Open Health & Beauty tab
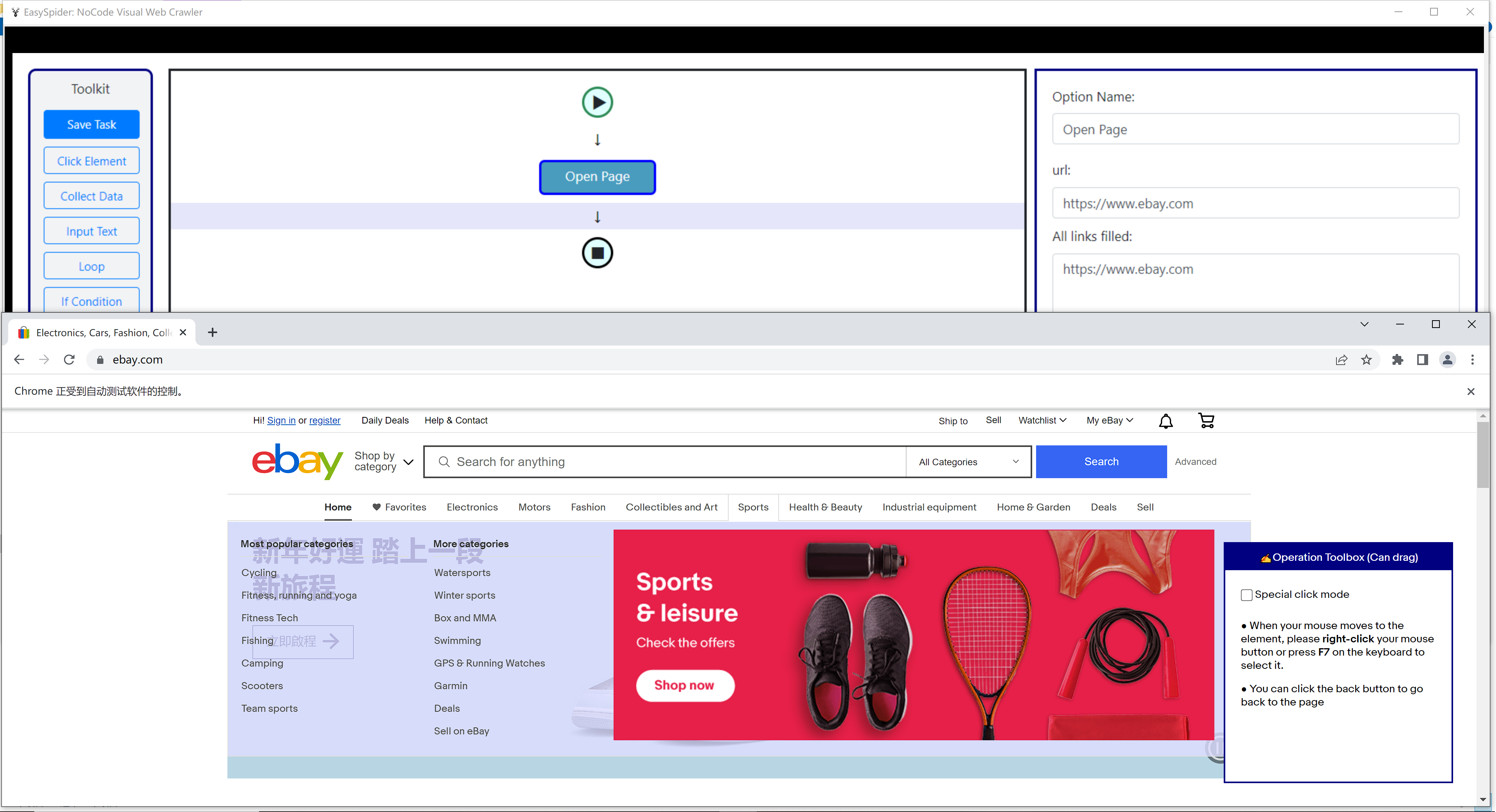 (825, 507)
